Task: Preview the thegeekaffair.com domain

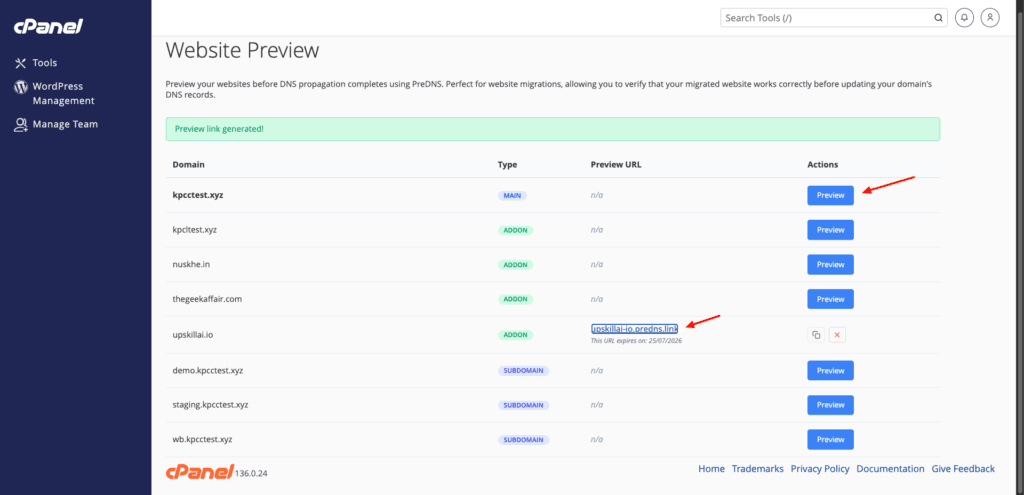Action: pyautogui.click(x=830, y=299)
